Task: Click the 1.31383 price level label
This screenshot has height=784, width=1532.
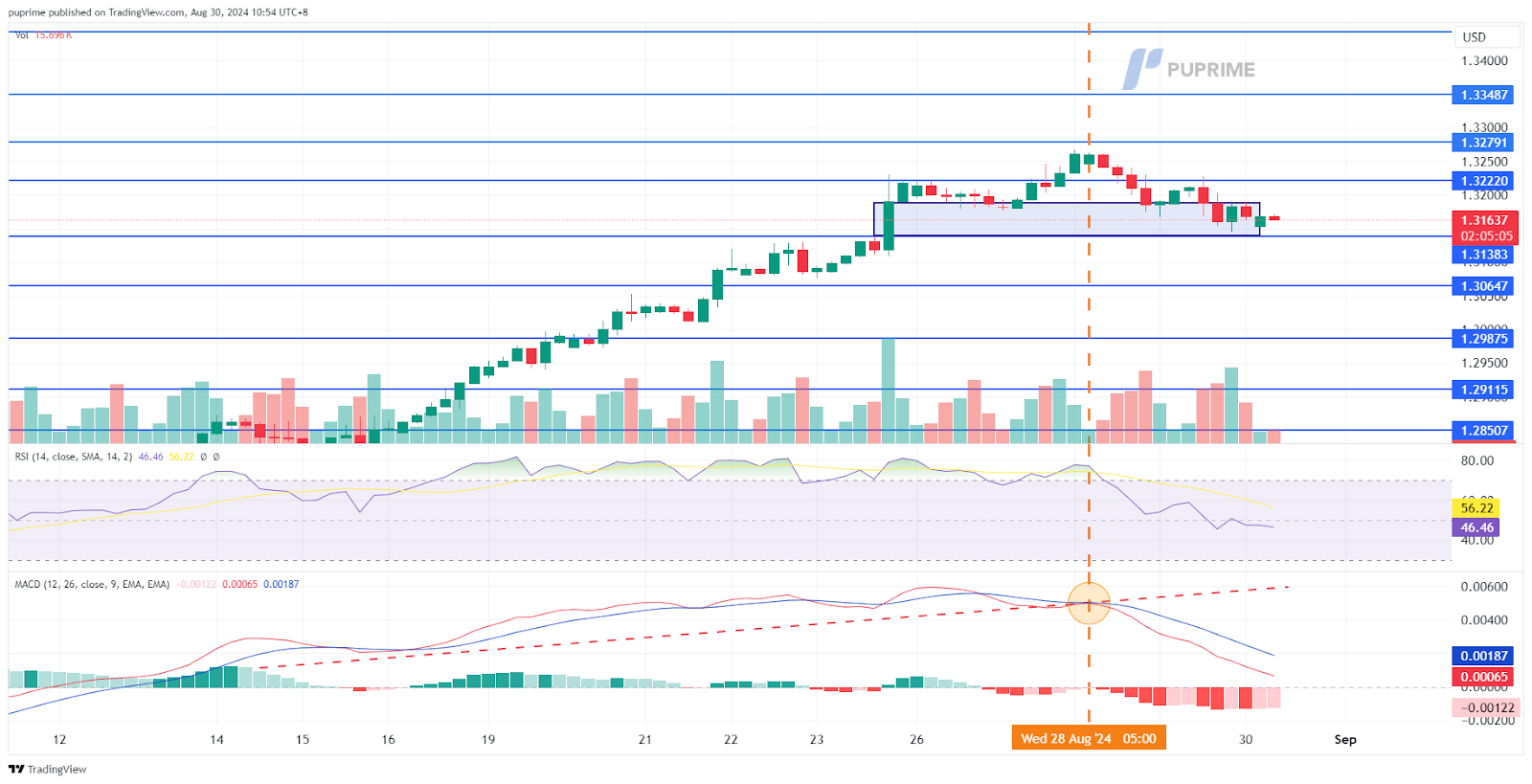Action: click(1483, 255)
